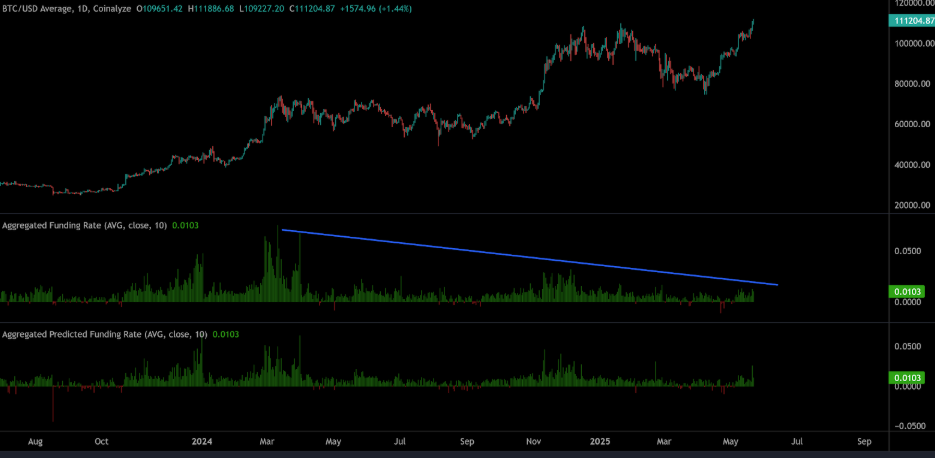Viewport: 935px width, 458px height.
Task: Select the Aggregated Funding Rate indicator label
Action: pos(84,225)
